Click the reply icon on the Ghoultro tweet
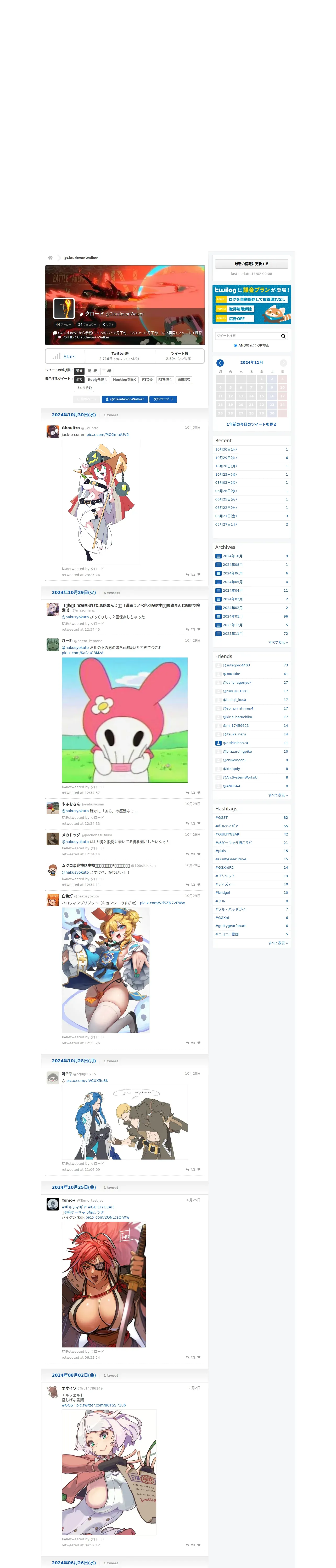336x1568 pixels. 187,575
